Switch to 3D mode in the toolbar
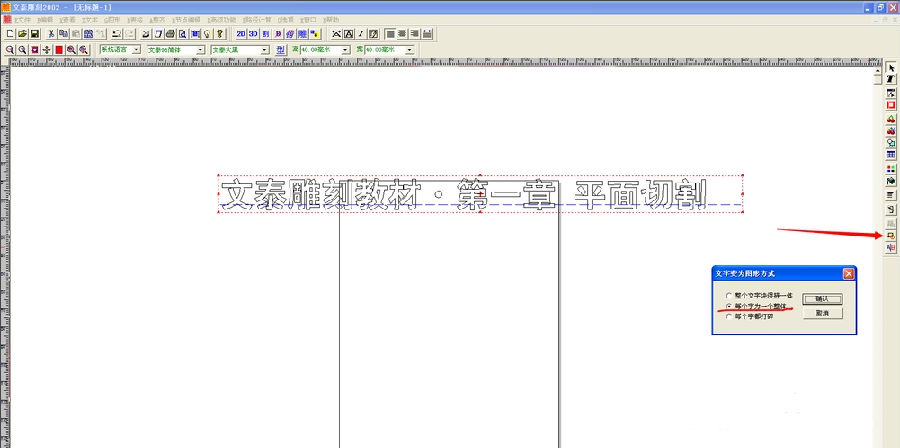Screen dimensions: 900x448 253,34
